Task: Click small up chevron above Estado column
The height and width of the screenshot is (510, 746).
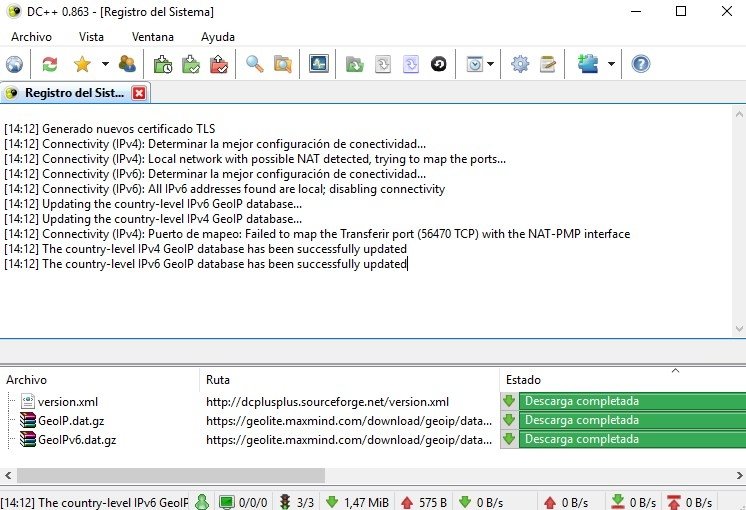Action: pos(675,371)
